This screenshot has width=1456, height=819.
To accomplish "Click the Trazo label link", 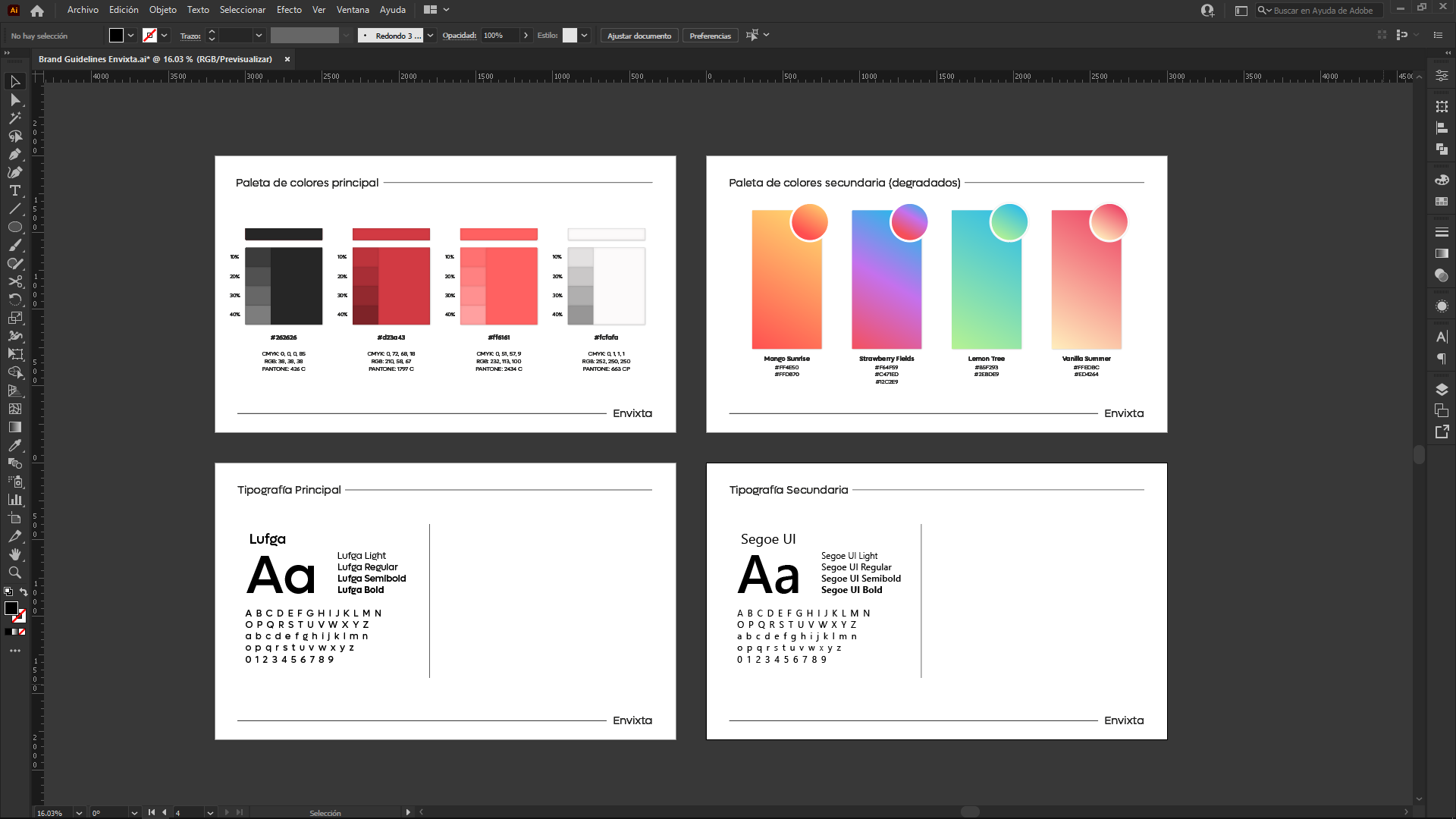I will coord(190,36).
